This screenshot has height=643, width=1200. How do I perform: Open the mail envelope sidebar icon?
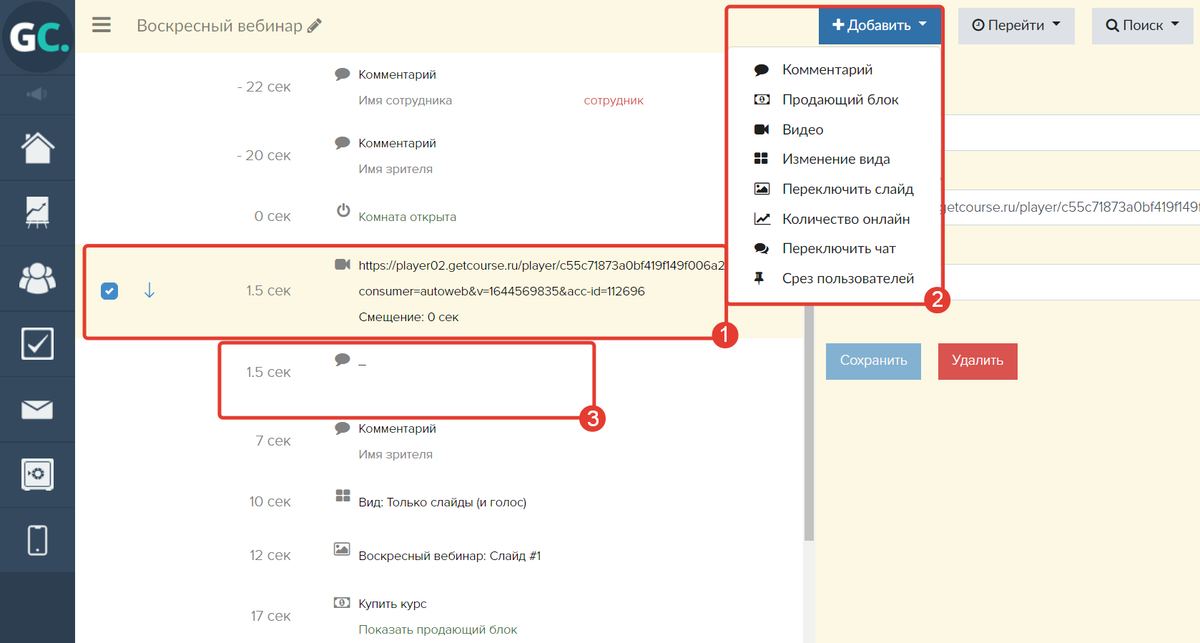click(38, 409)
